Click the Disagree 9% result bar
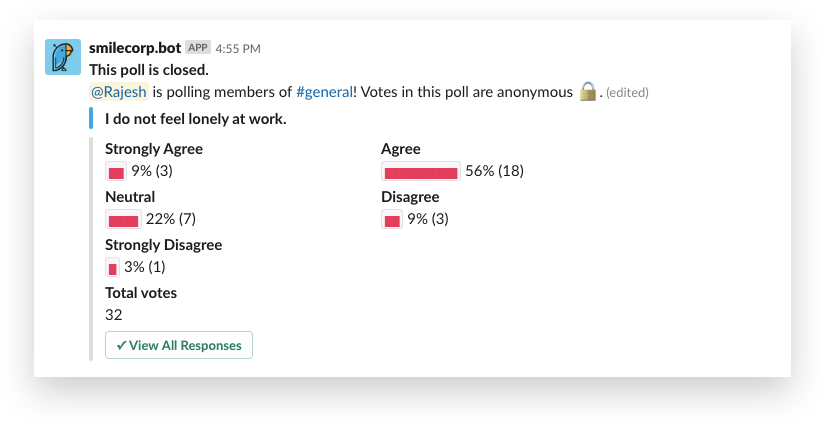 (392, 220)
